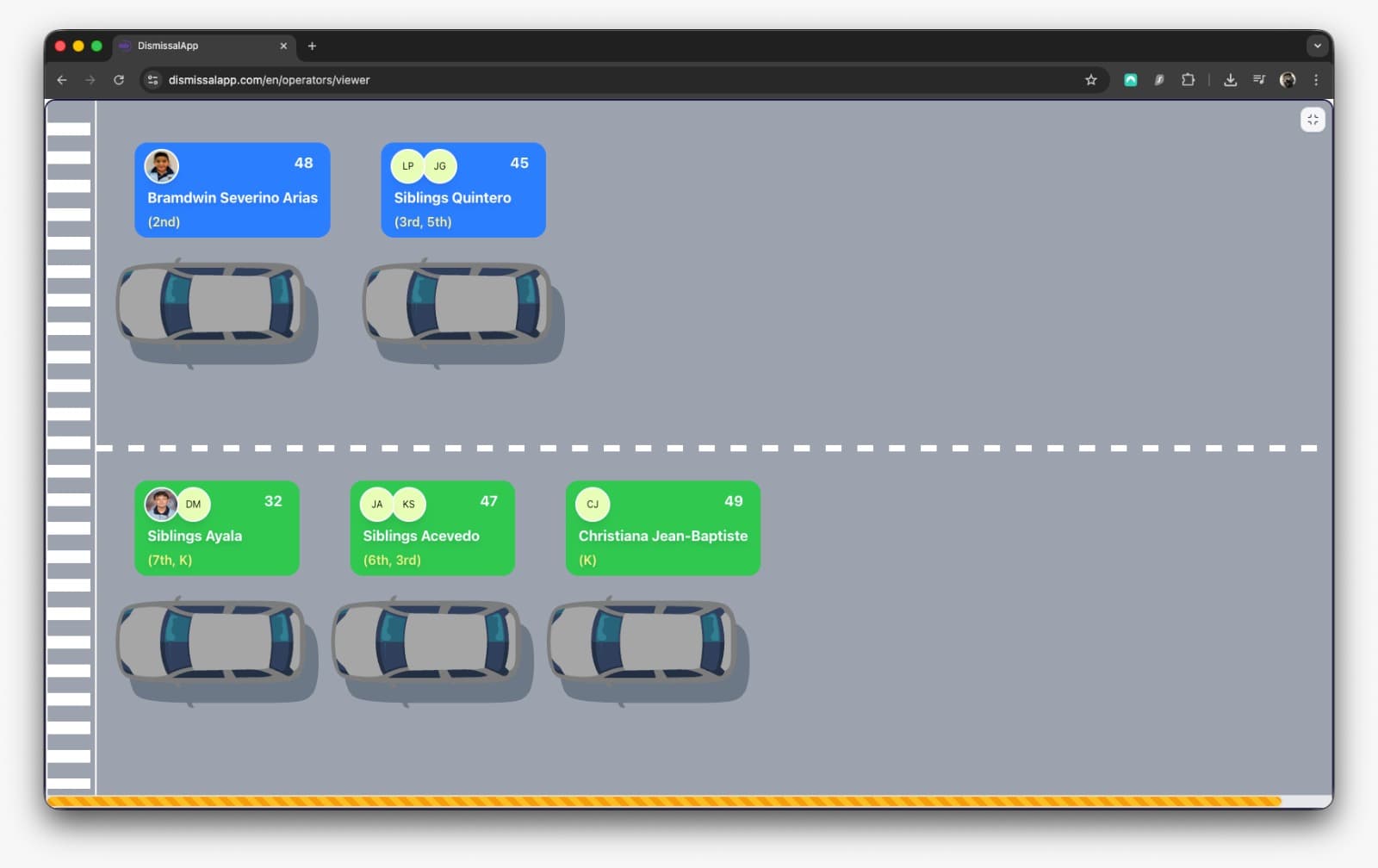This screenshot has height=868, width=1378.
Task: Click the Chrome profile avatar
Action: [1287, 80]
